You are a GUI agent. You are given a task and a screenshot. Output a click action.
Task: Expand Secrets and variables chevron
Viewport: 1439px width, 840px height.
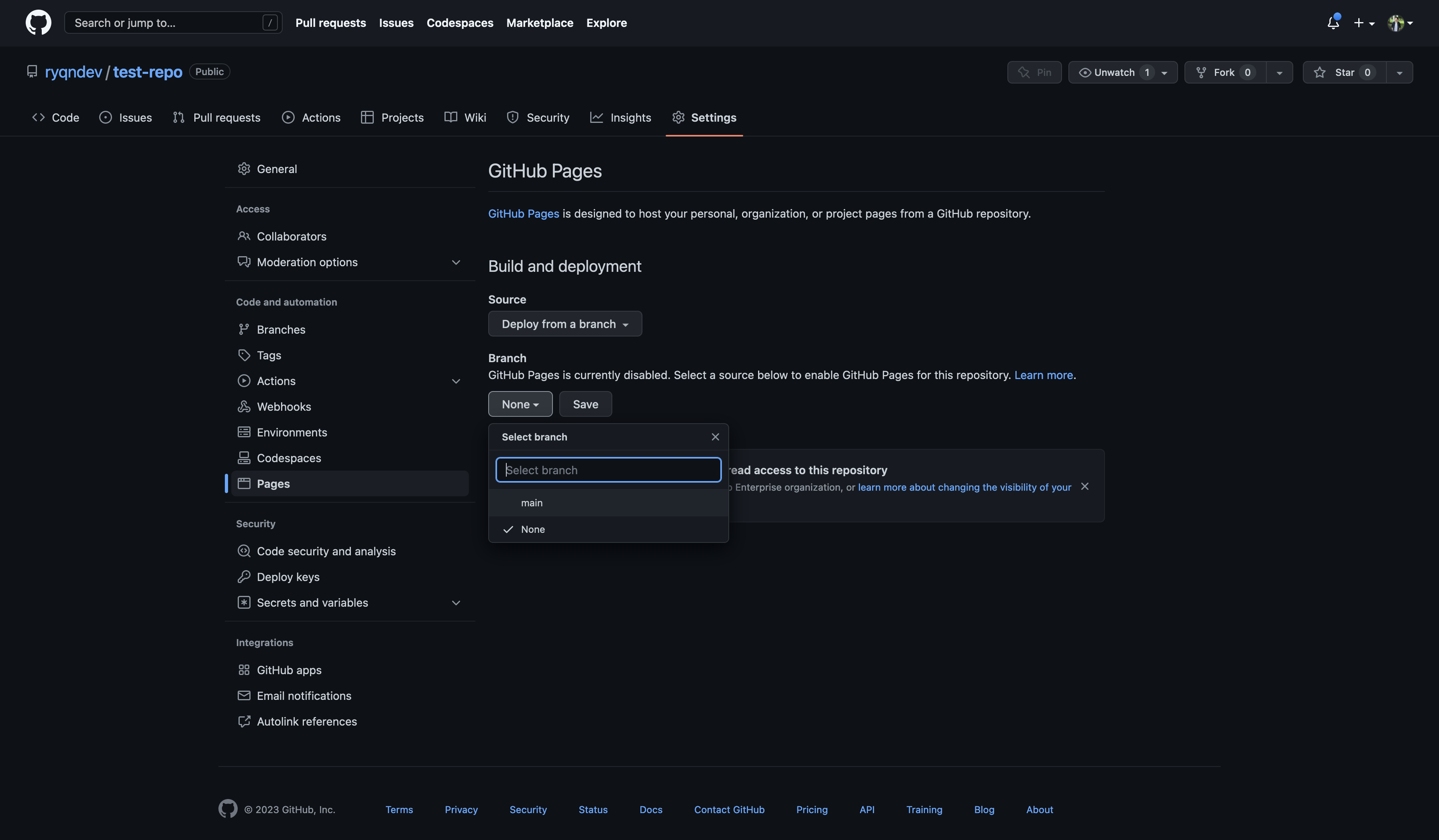(456, 602)
